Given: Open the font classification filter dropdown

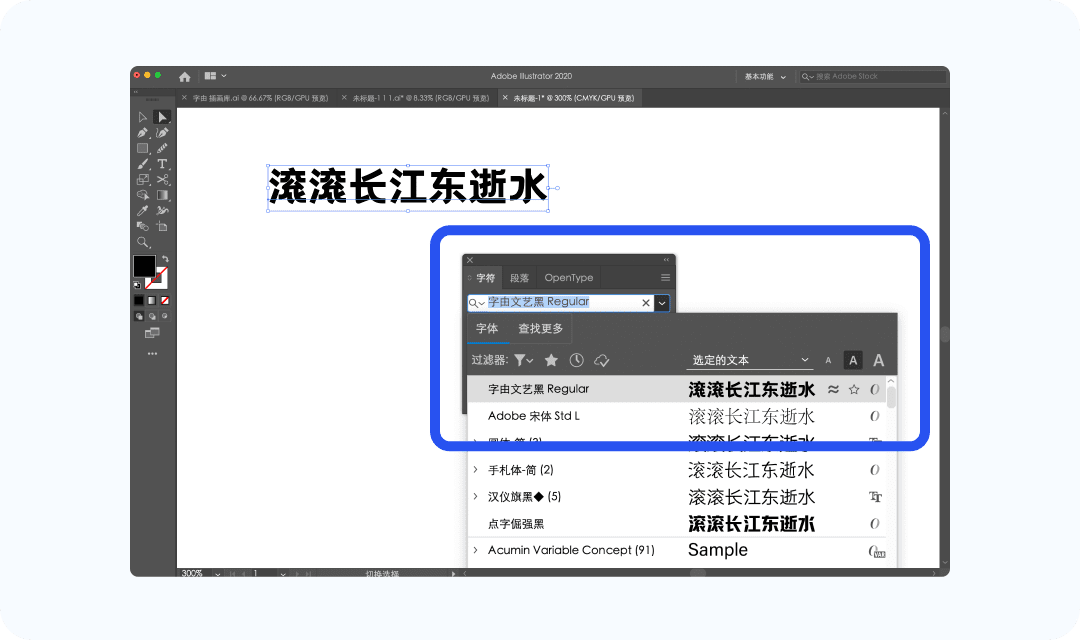Looking at the screenshot, I should pyautogui.click(x=523, y=360).
